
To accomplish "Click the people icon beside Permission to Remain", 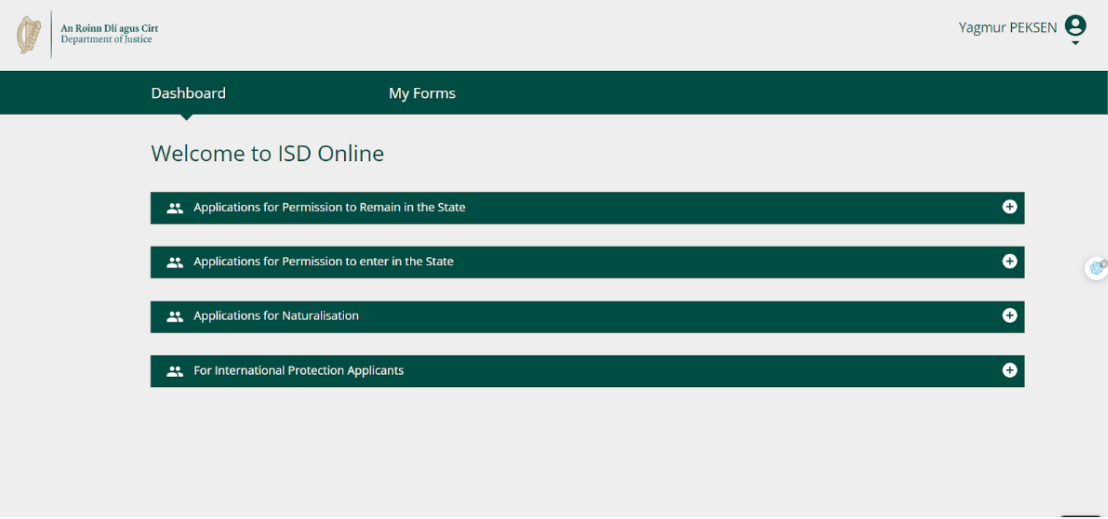I will point(175,208).
